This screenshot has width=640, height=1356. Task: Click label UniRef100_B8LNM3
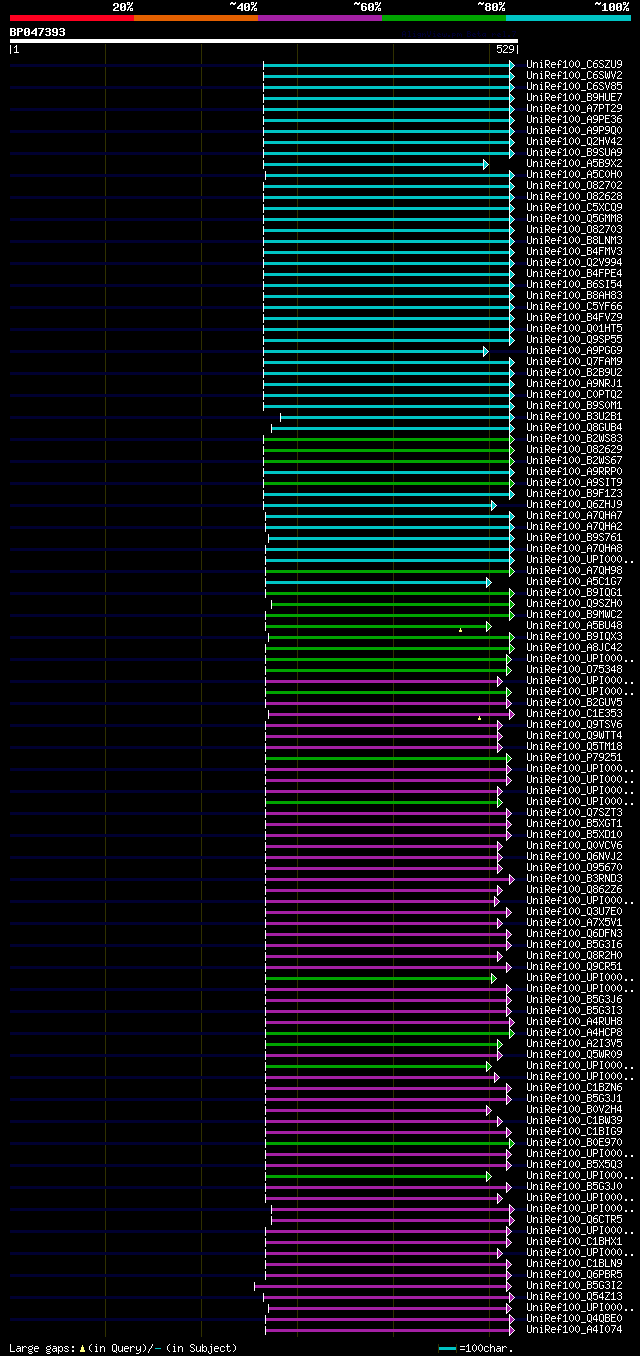[x=574, y=240]
